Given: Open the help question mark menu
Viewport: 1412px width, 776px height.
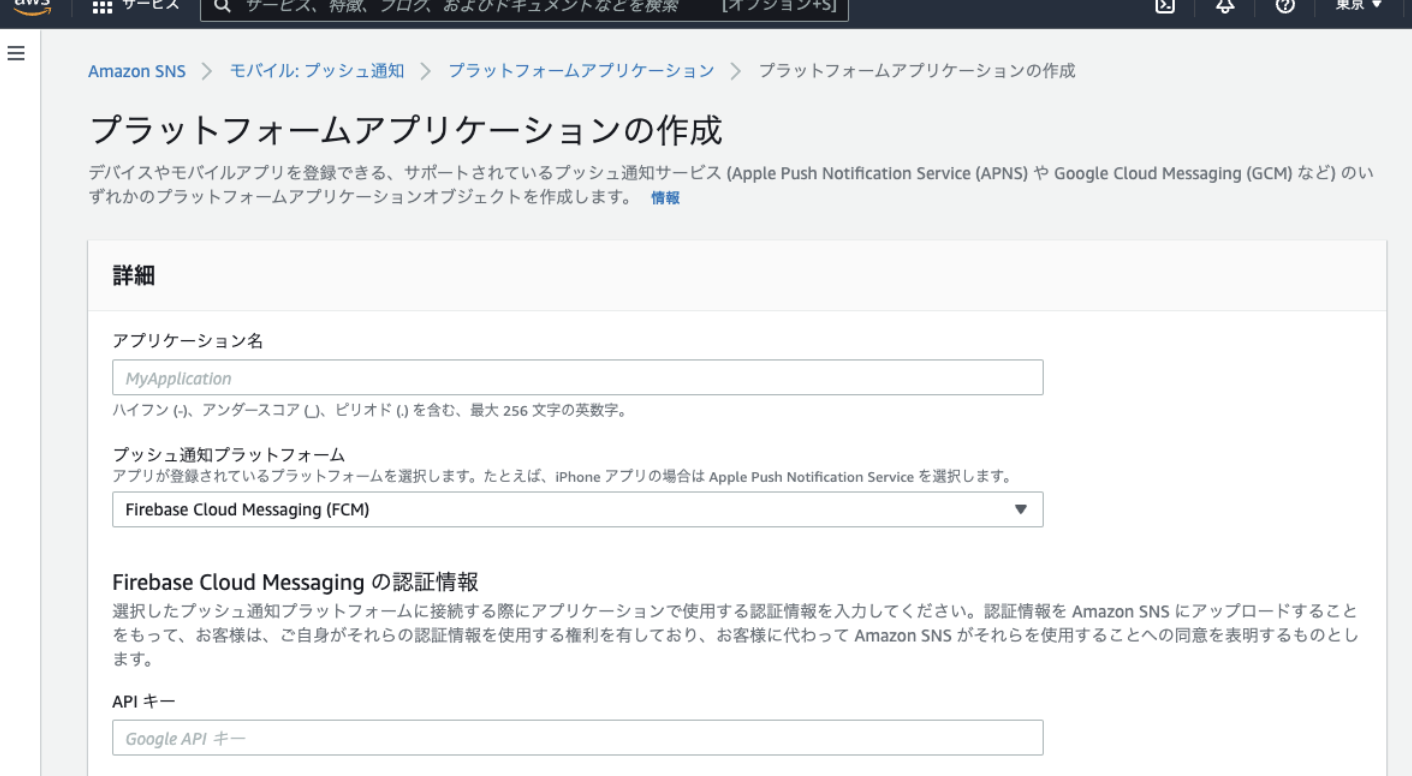Looking at the screenshot, I should 1287,6.
